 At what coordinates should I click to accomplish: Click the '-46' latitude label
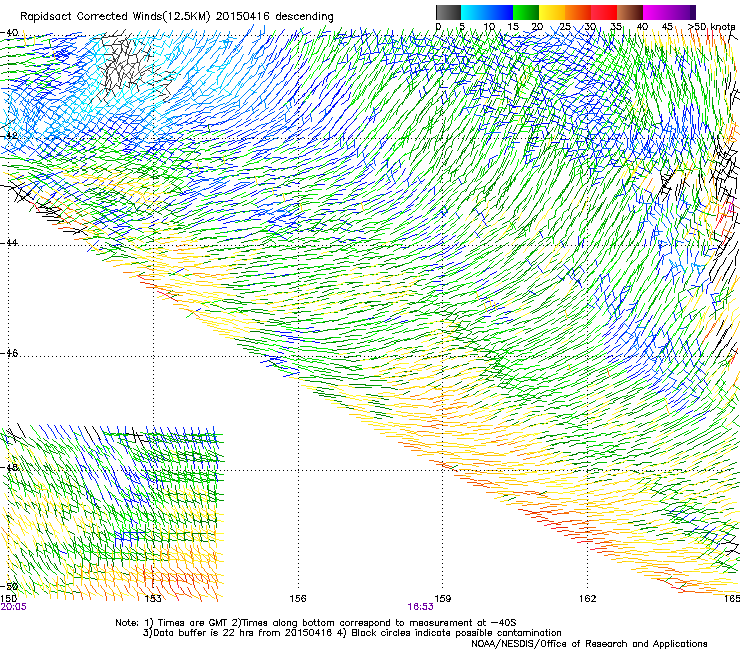[9, 353]
